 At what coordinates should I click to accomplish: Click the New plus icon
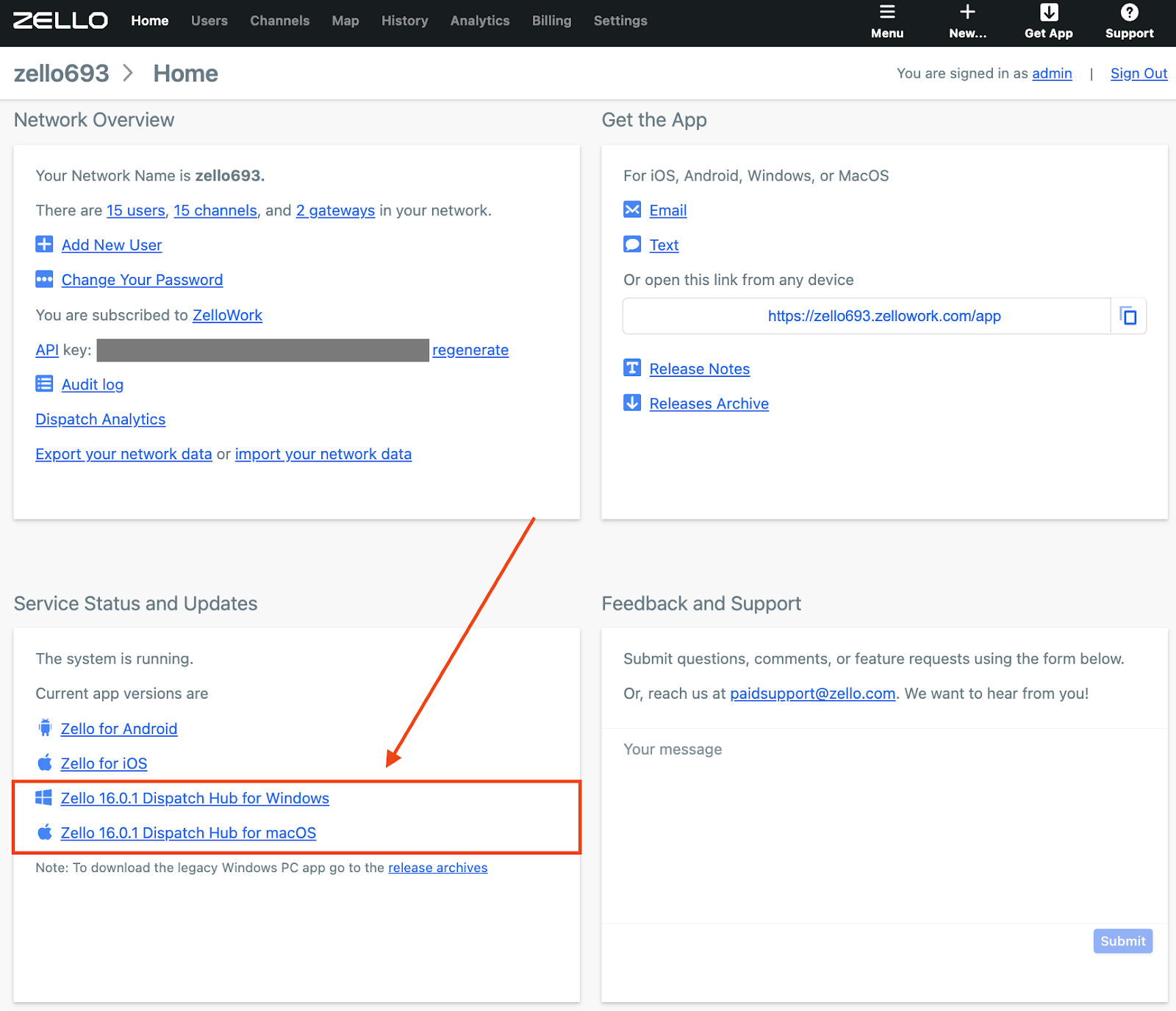[x=967, y=12]
